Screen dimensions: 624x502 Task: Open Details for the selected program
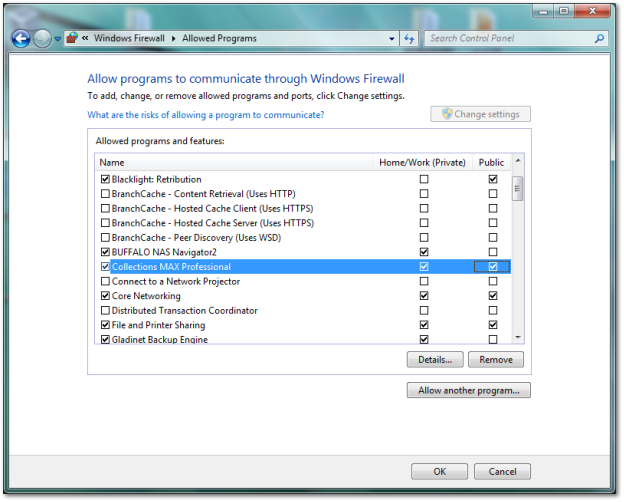tap(435, 359)
